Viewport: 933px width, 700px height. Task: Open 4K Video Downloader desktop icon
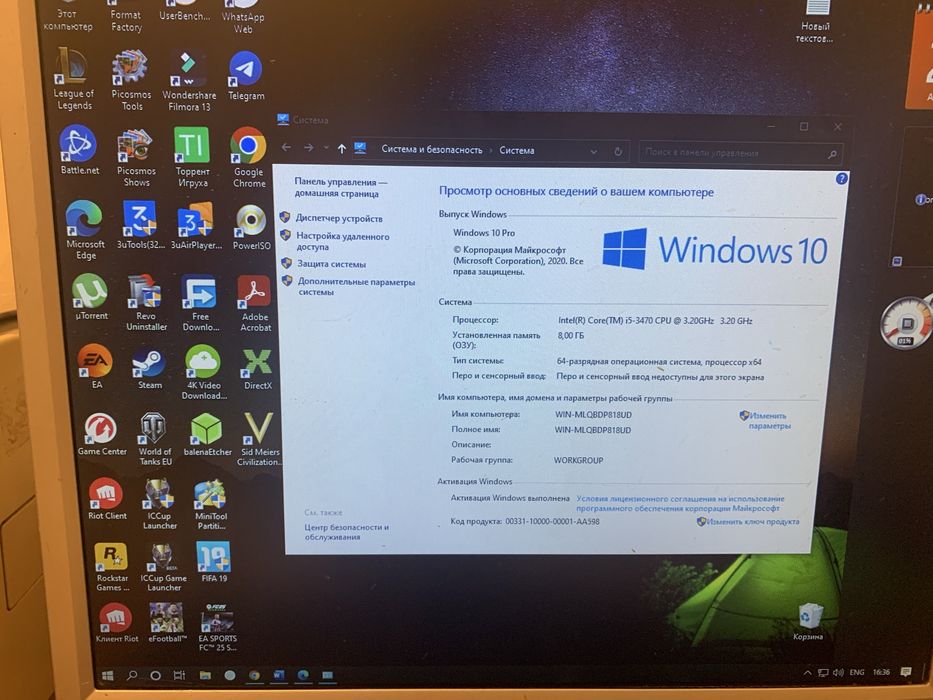pyautogui.click(x=203, y=372)
